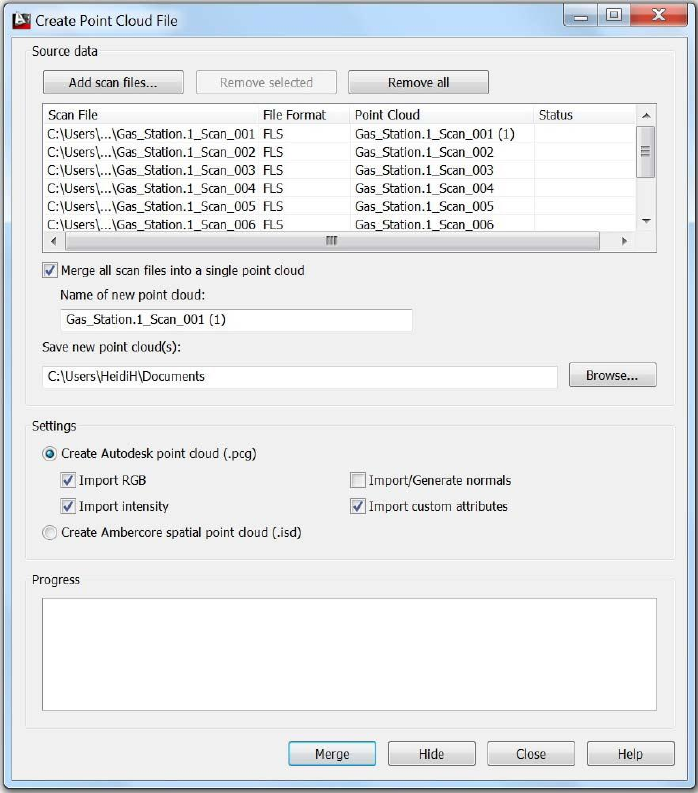Select Create Autodesk point cloud (.pcg)
This screenshot has height=793, width=698.
[50, 454]
